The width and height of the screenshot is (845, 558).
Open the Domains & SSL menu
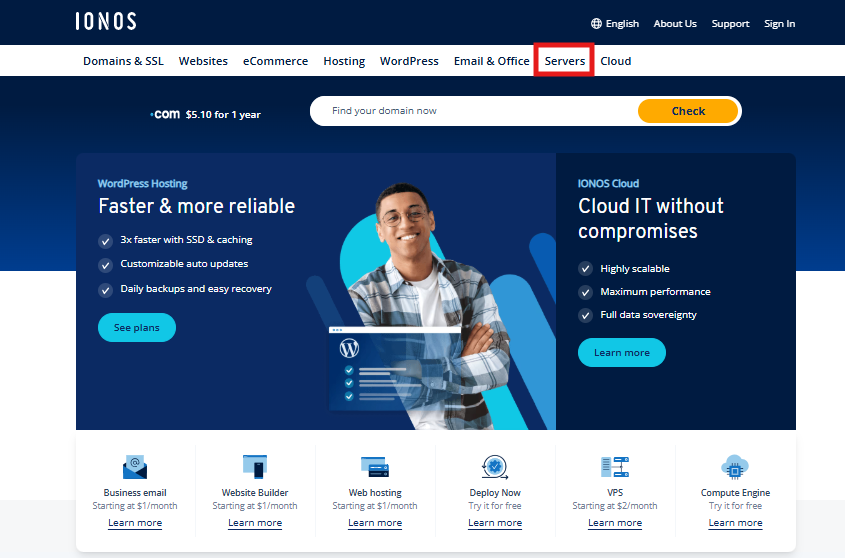tap(123, 61)
